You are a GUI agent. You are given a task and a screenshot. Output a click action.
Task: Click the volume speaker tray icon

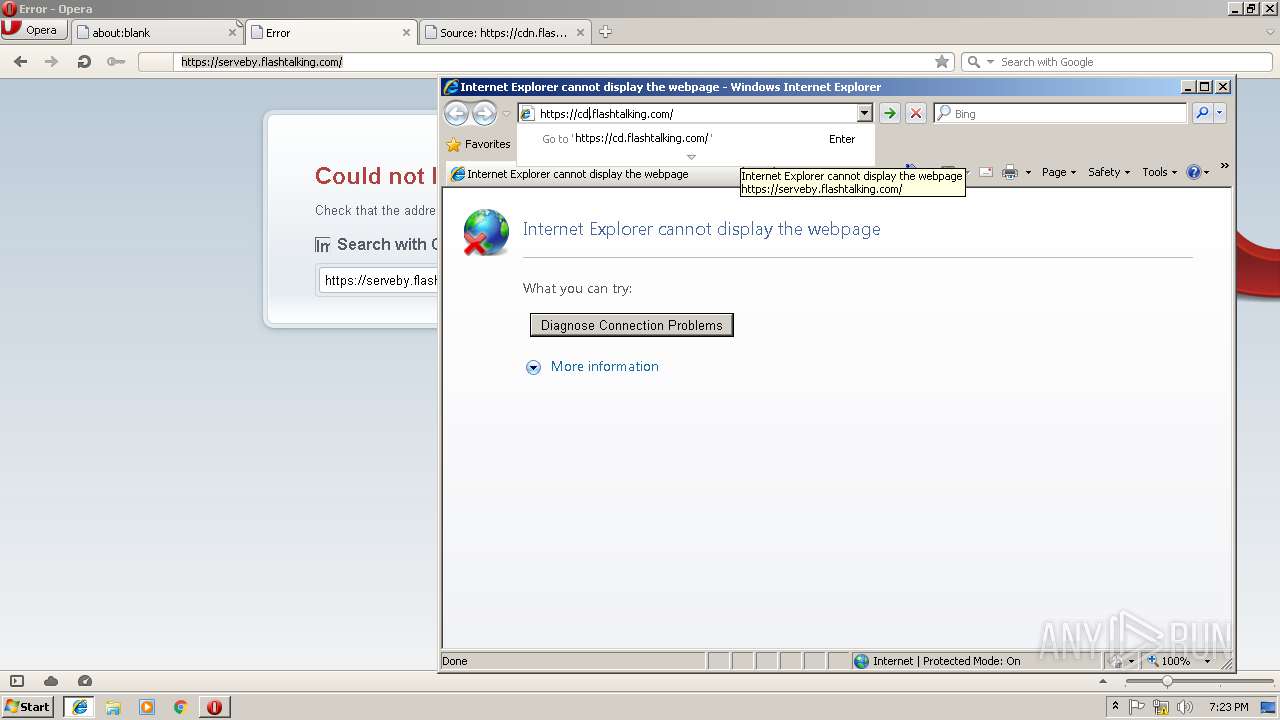pos(1185,707)
